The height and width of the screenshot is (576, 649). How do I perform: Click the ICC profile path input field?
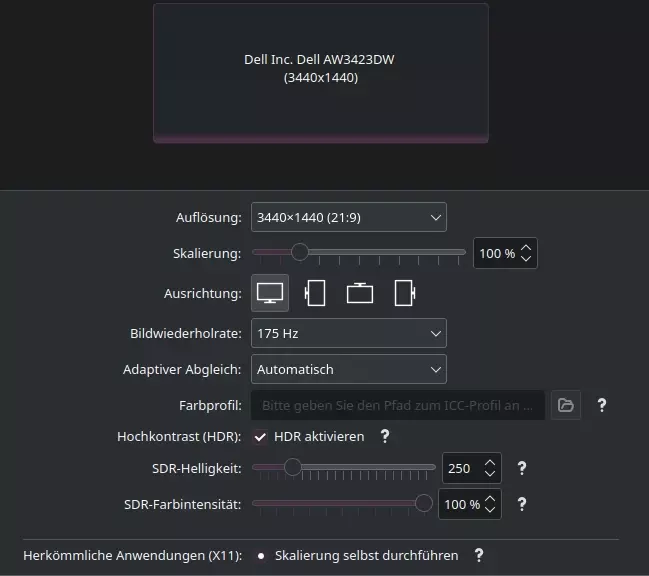(398, 405)
